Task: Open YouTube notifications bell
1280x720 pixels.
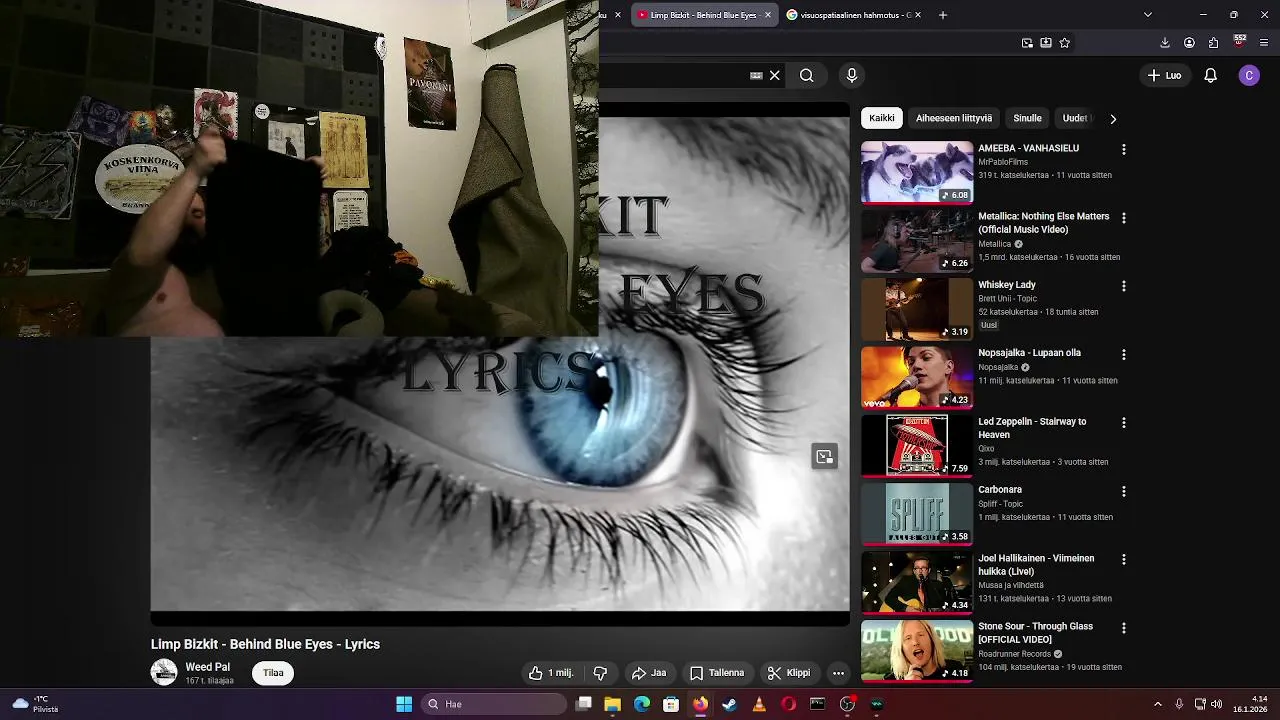Action: click(1210, 75)
